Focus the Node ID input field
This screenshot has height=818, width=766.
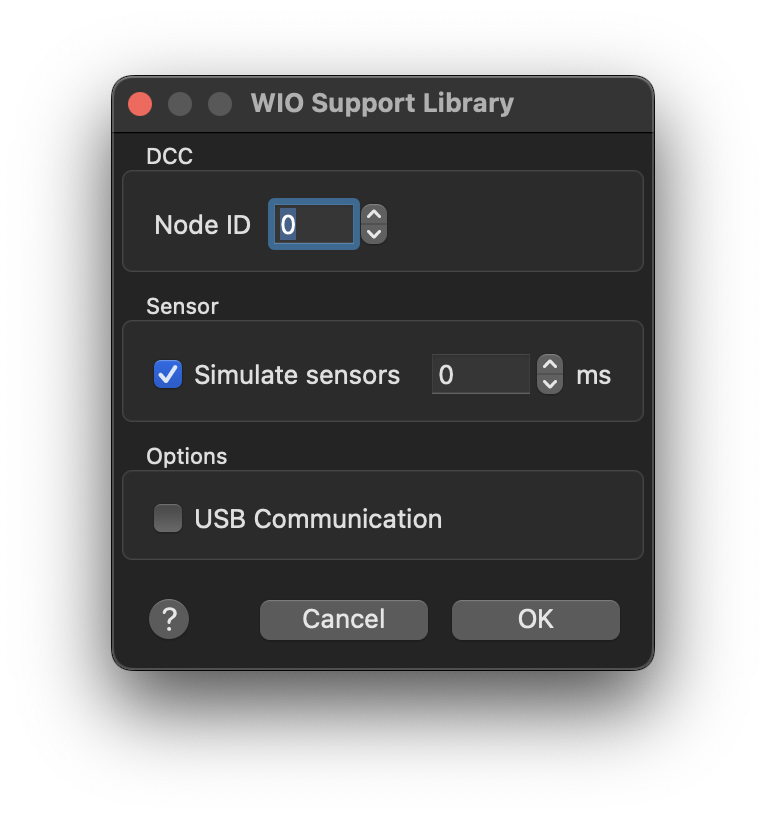(x=314, y=225)
